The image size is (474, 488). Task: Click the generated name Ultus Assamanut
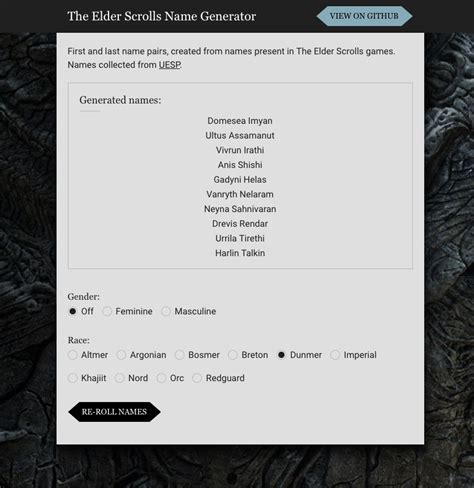pyautogui.click(x=240, y=135)
